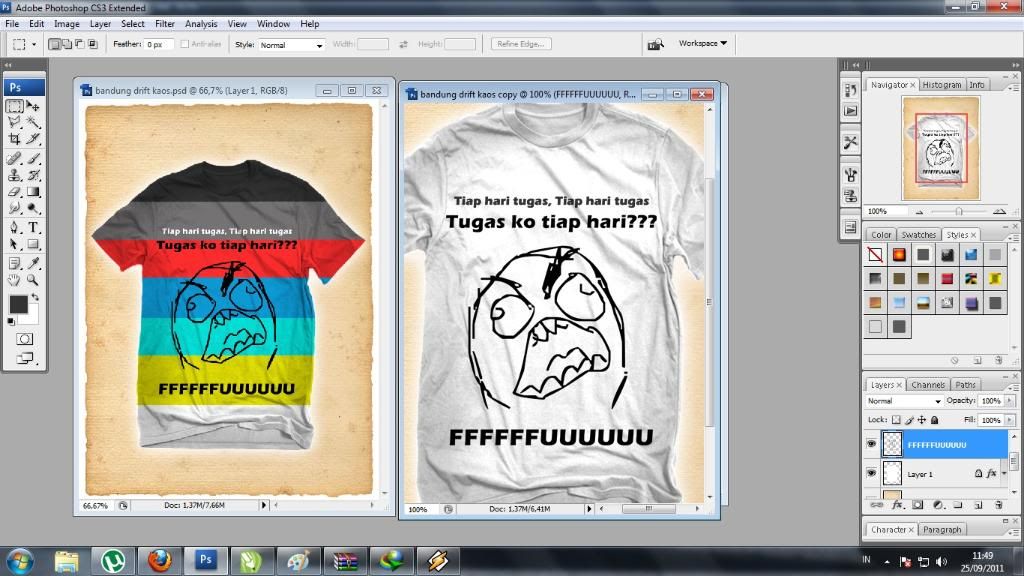
Task: Hide the FFFFFFUUUUUU layer
Action: tap(871, 444)
